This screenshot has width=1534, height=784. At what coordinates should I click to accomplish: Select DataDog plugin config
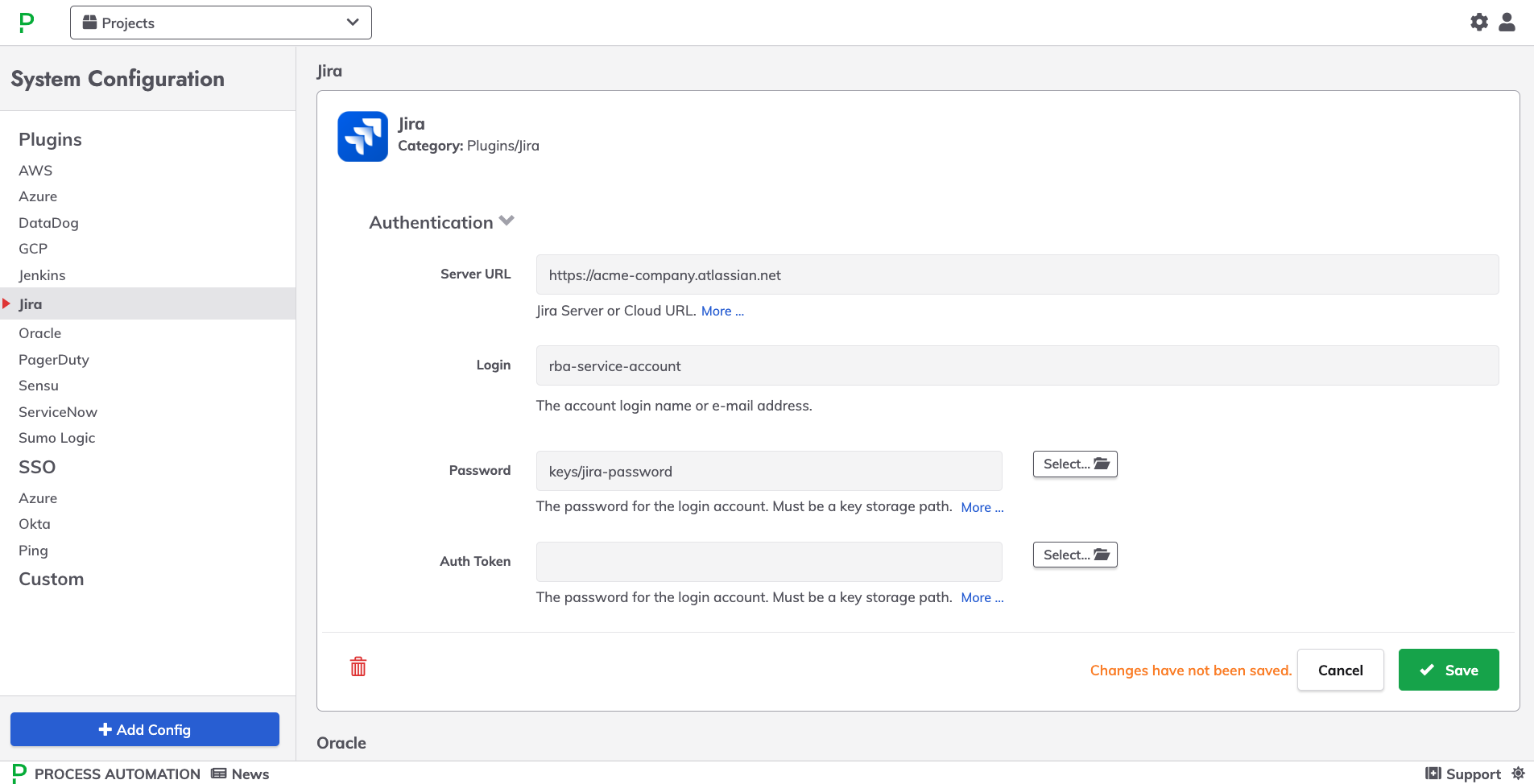[x=48, y=223]
